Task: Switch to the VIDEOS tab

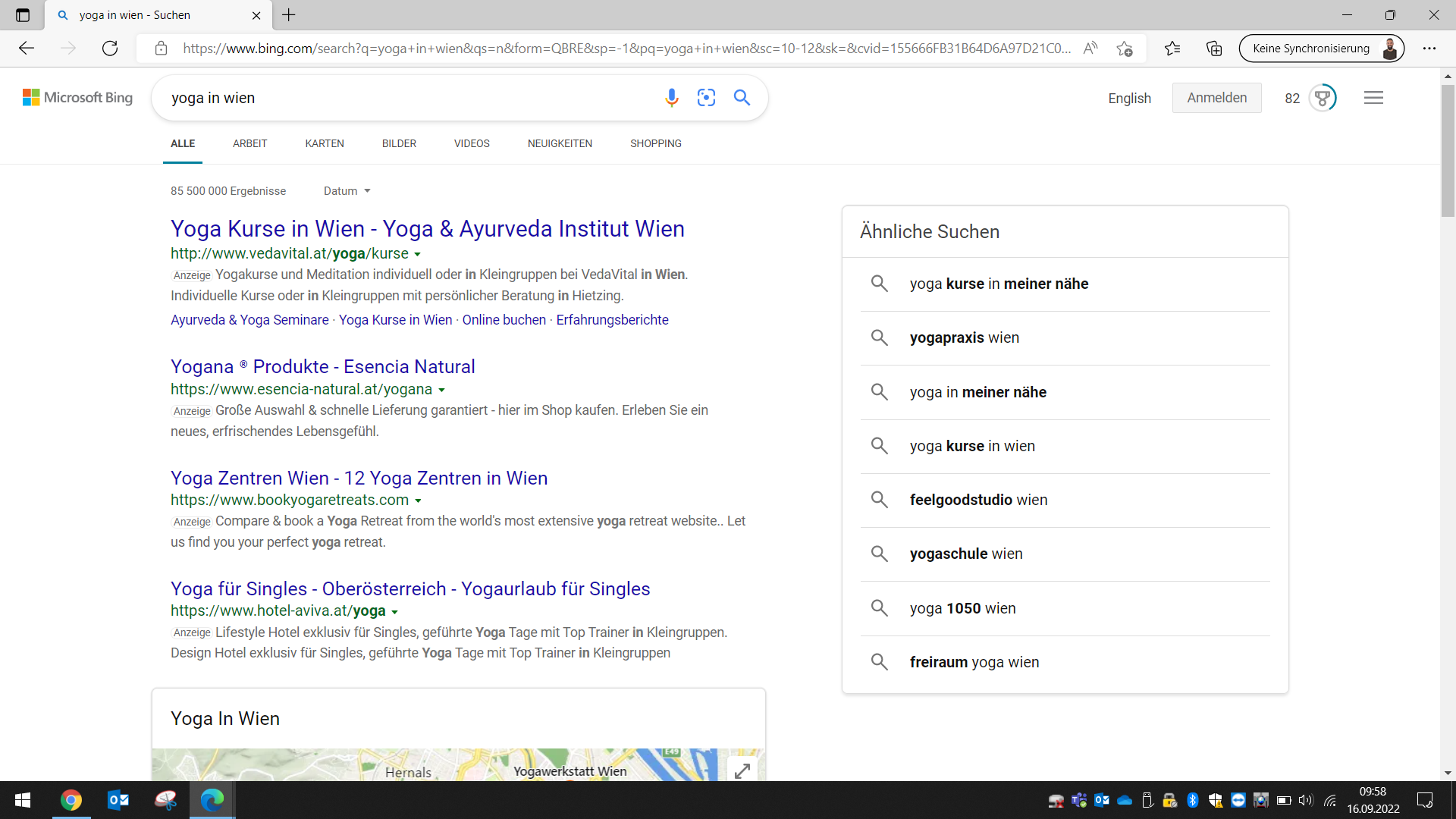Action: 472,143
